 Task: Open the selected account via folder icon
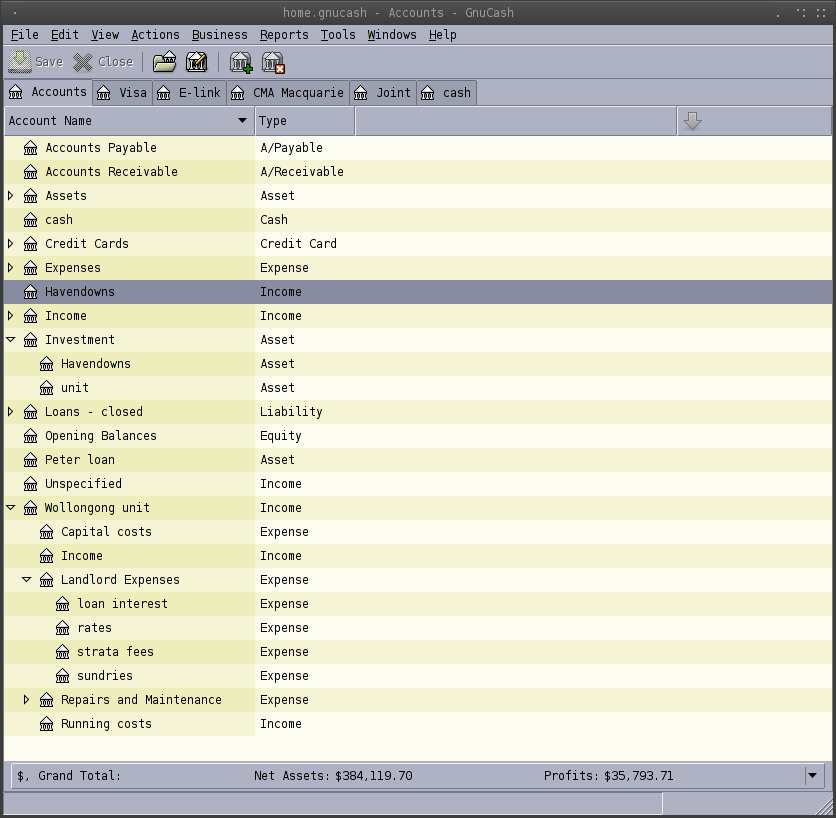click(165, 62)
